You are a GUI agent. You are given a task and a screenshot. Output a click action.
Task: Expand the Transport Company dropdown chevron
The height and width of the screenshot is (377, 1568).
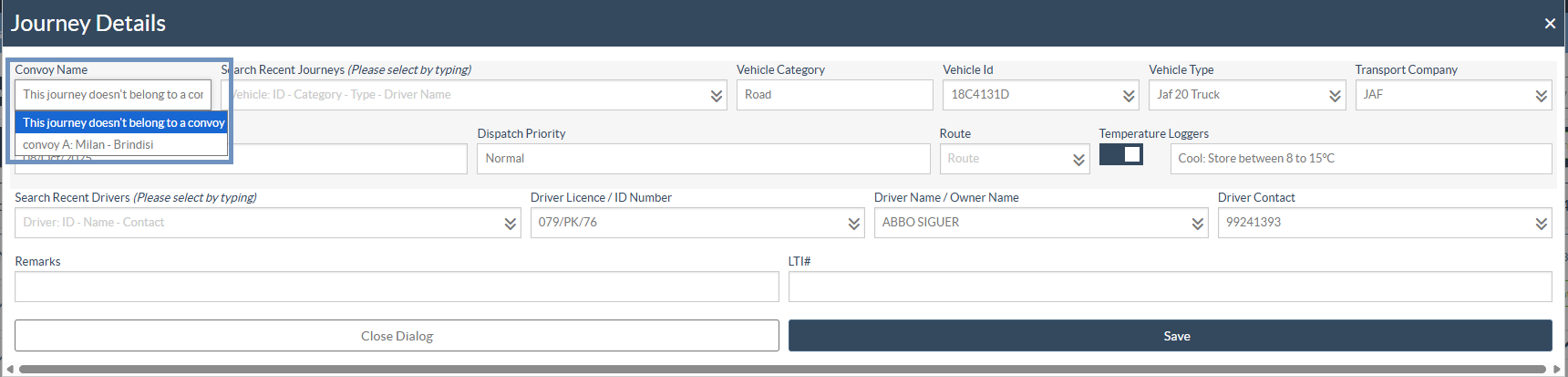[1541, 96]
